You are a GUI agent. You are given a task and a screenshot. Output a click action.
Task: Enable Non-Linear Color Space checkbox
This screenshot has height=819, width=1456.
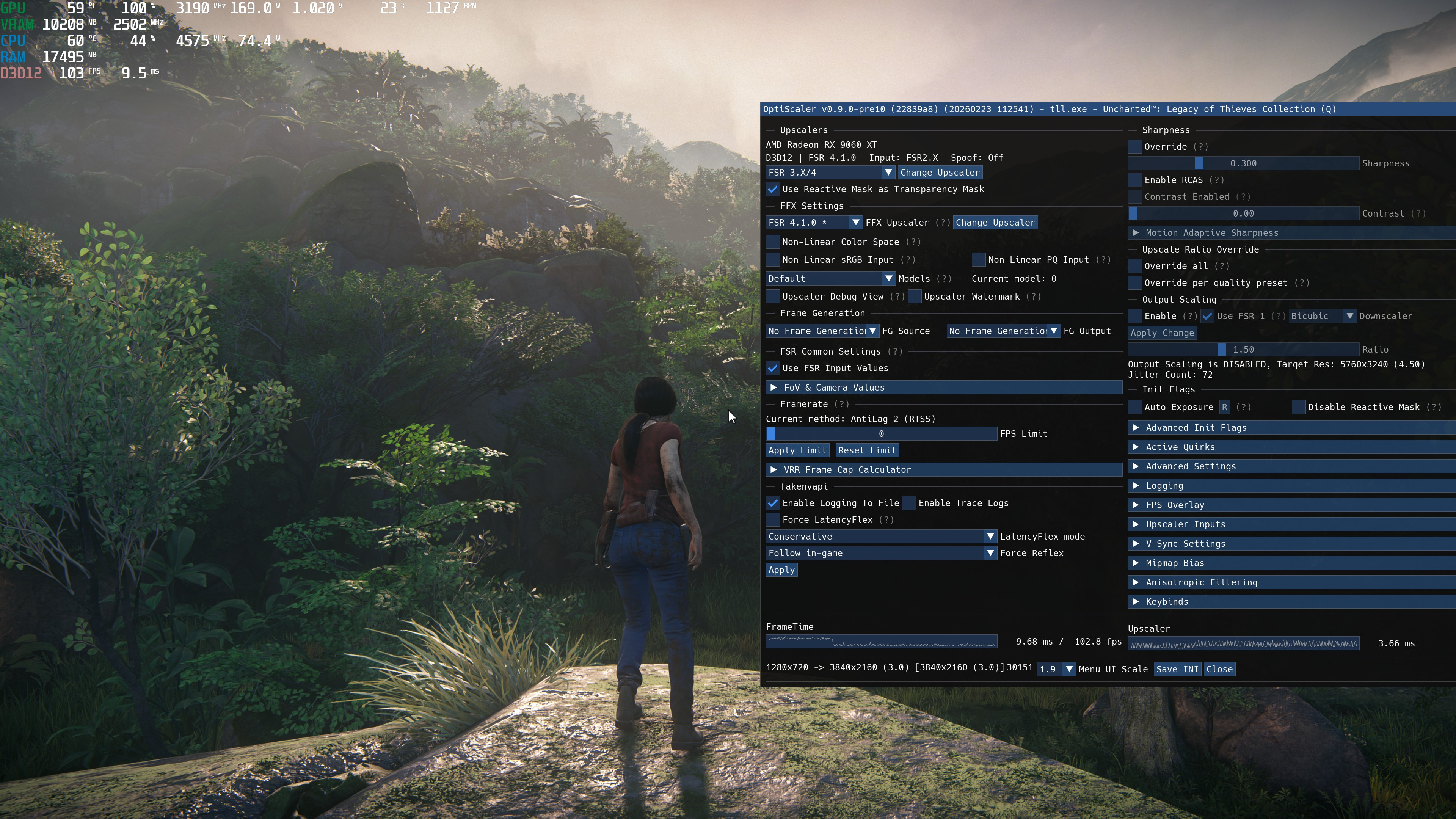[773, 242]
